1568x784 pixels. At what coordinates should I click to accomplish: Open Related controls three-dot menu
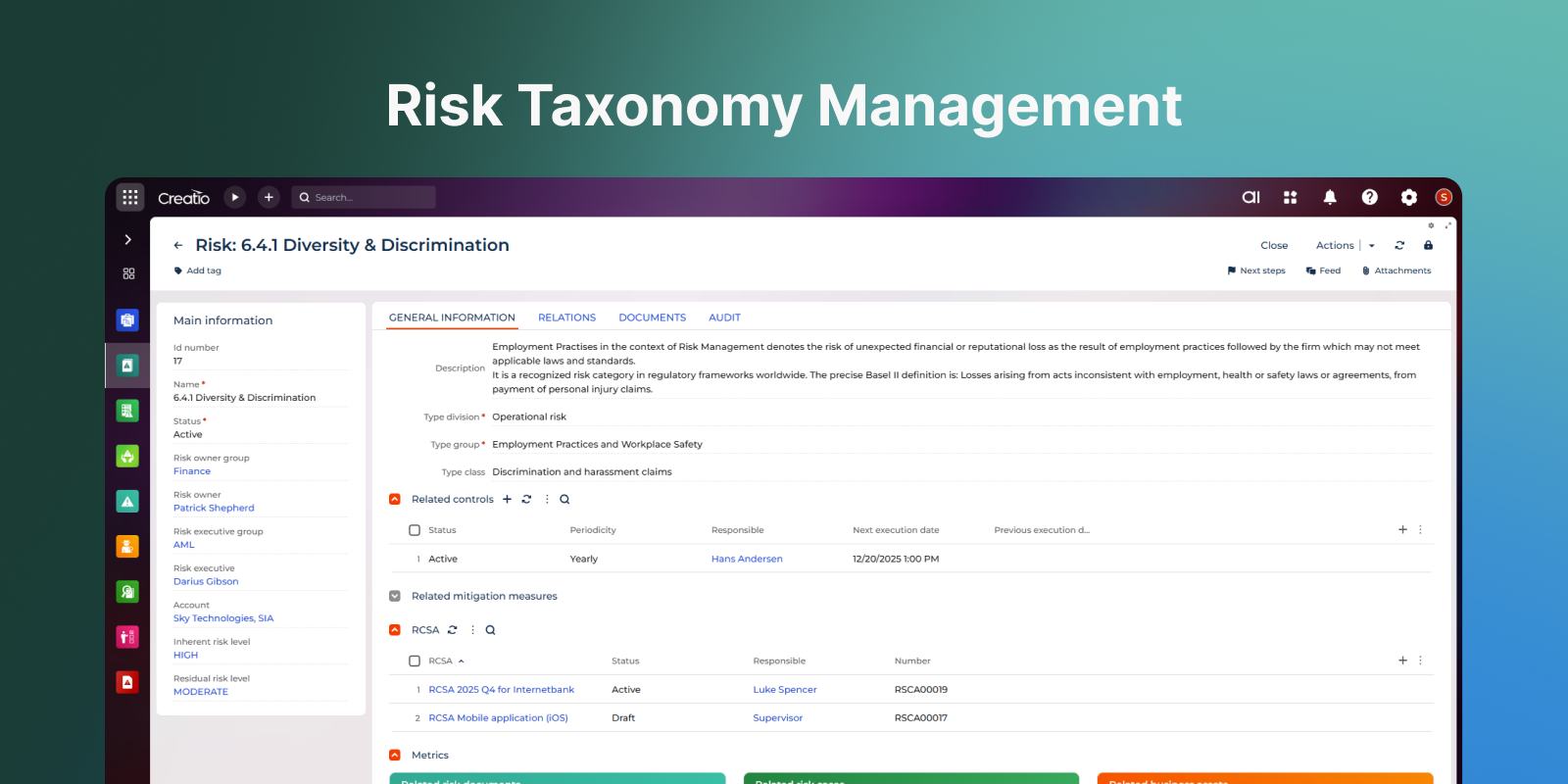pos(547,499)
